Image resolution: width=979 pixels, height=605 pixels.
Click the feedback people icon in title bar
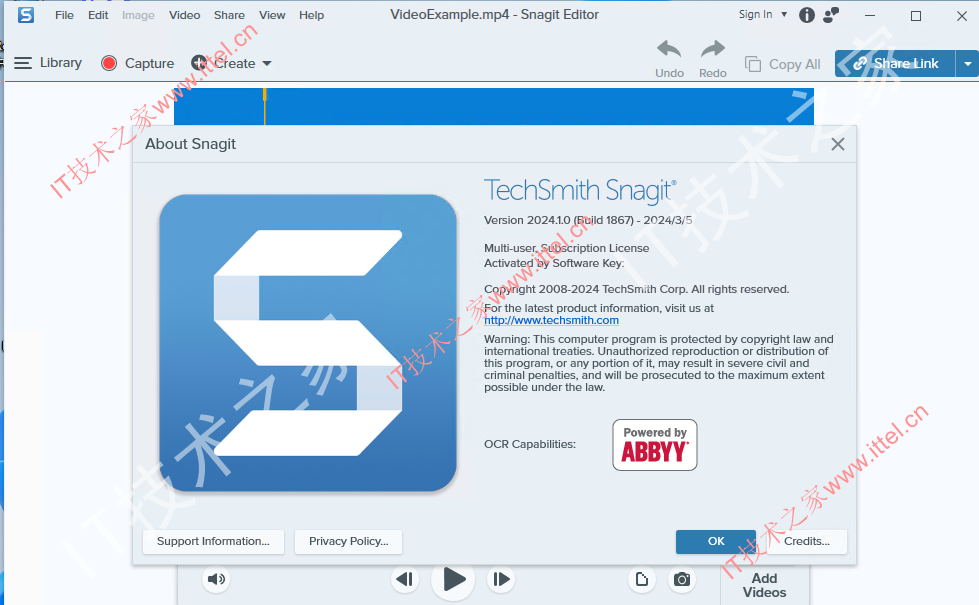(x=831, y=15)
